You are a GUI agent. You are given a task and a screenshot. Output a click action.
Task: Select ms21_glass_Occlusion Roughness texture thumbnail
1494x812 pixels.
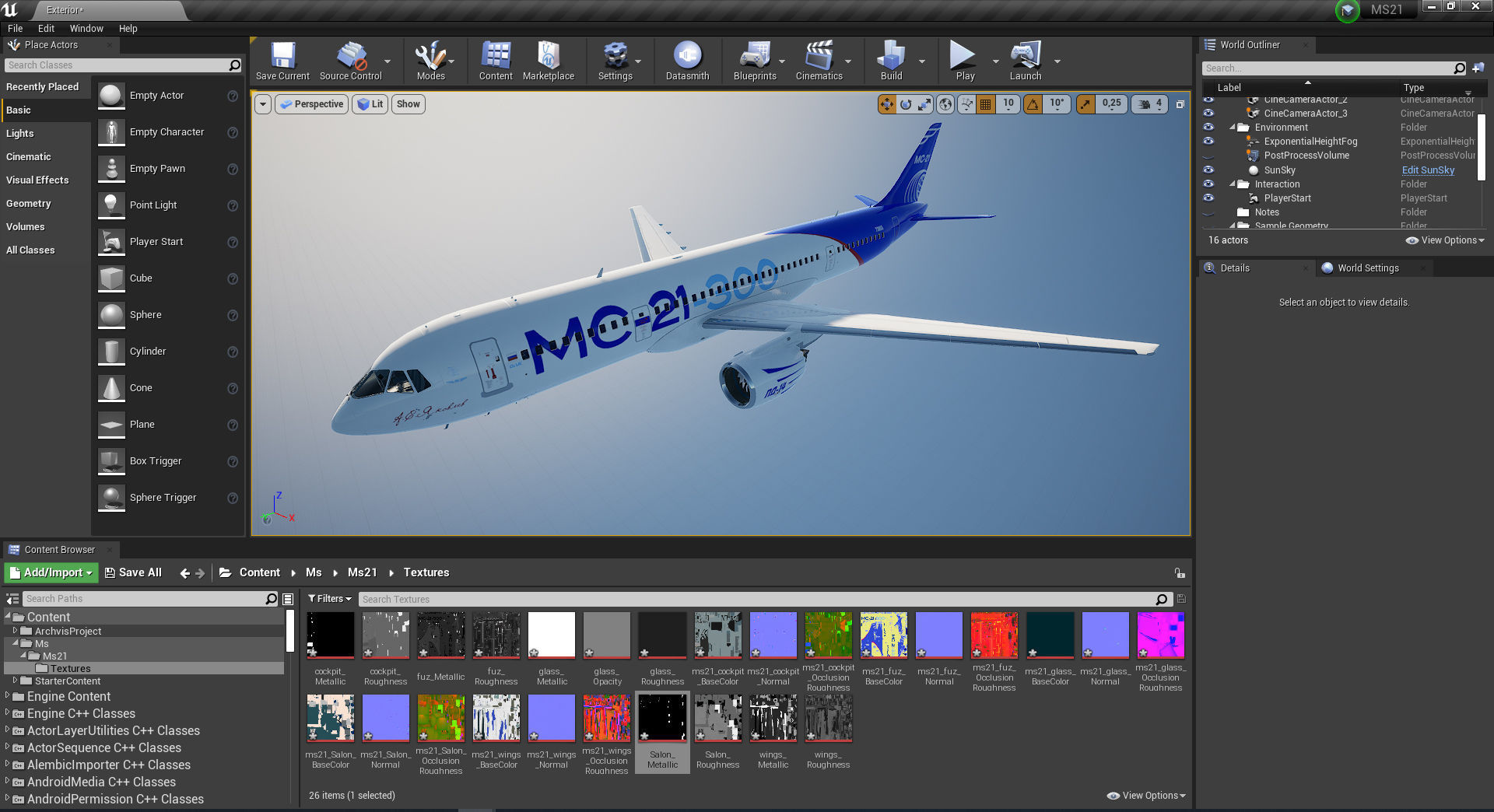point(1160,635)
